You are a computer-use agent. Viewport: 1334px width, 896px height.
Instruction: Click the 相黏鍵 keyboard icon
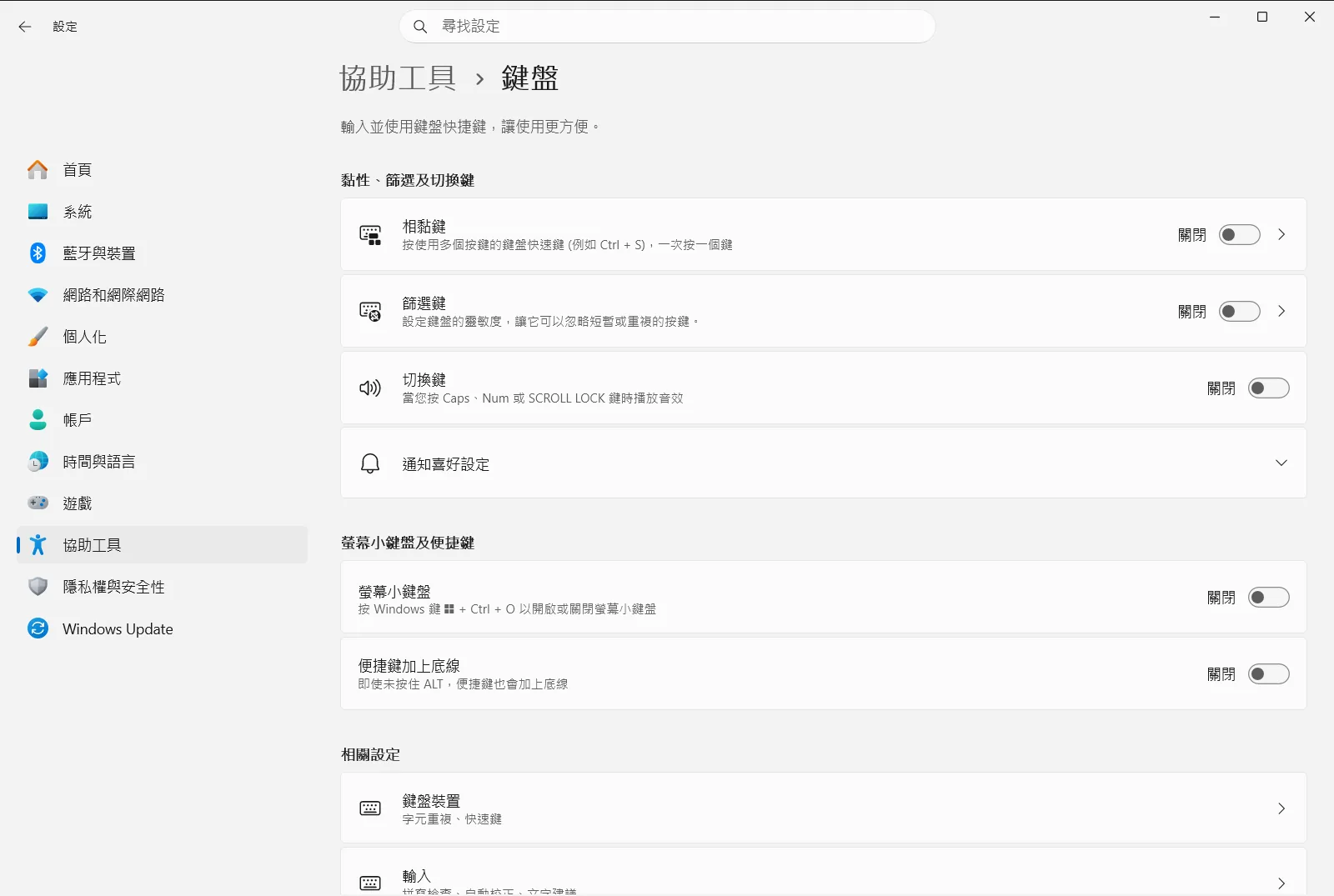(x=370, y=235)
